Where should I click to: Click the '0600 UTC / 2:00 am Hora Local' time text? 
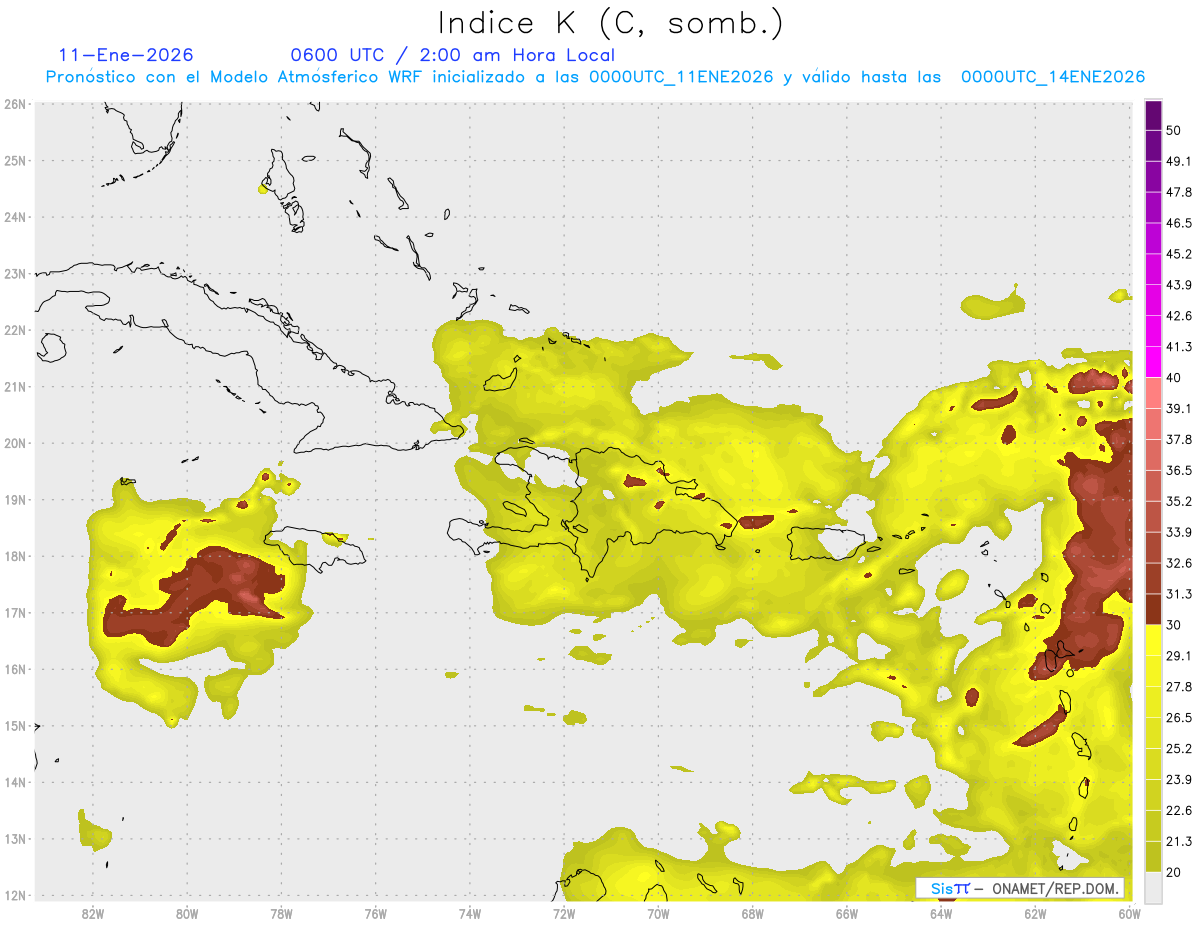(x=452, y=55)
